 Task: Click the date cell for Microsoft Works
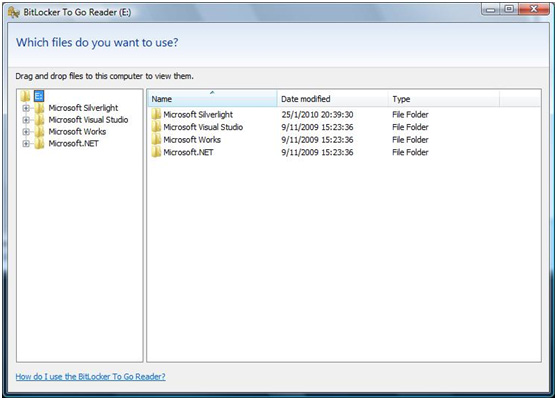click(317, 140)
